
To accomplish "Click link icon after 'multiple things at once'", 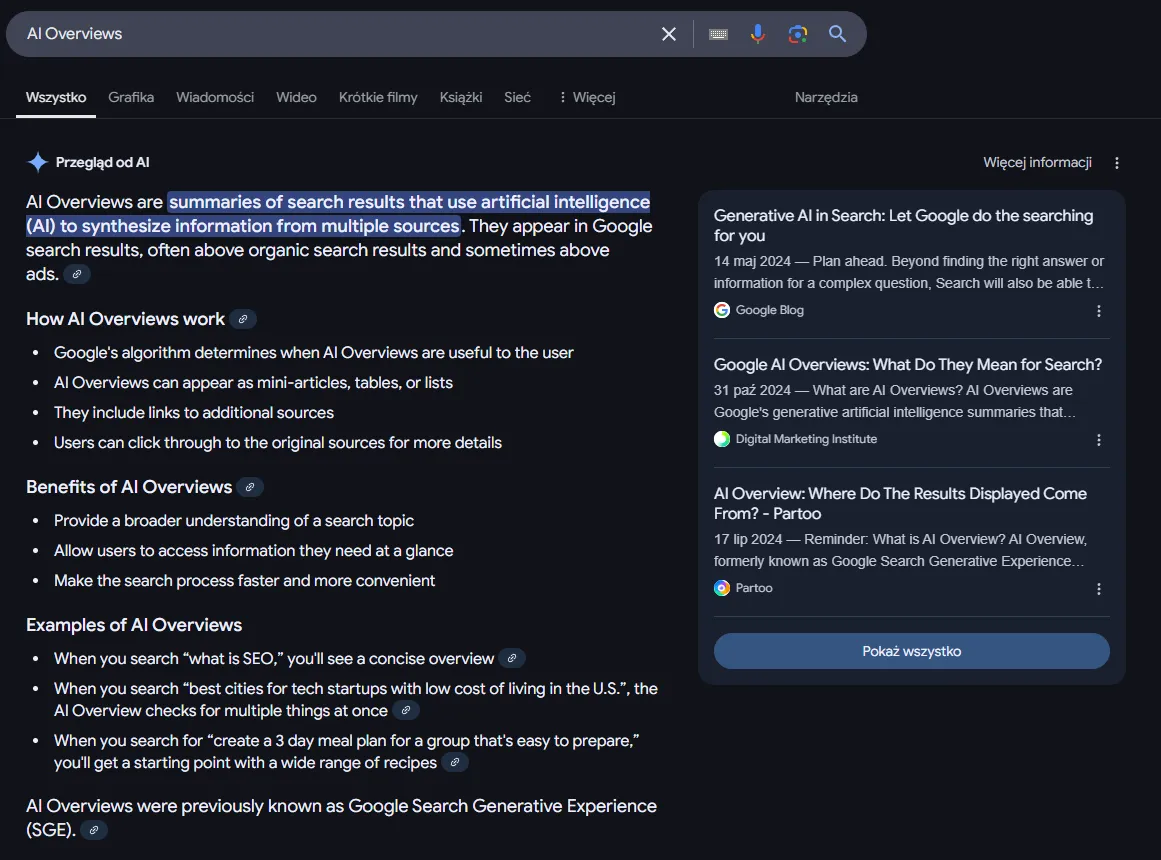I will (406, 710).
